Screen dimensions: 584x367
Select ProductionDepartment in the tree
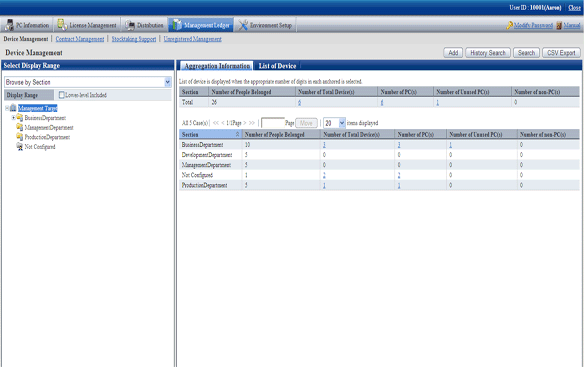pyautogui.click(x=47, y=137)
